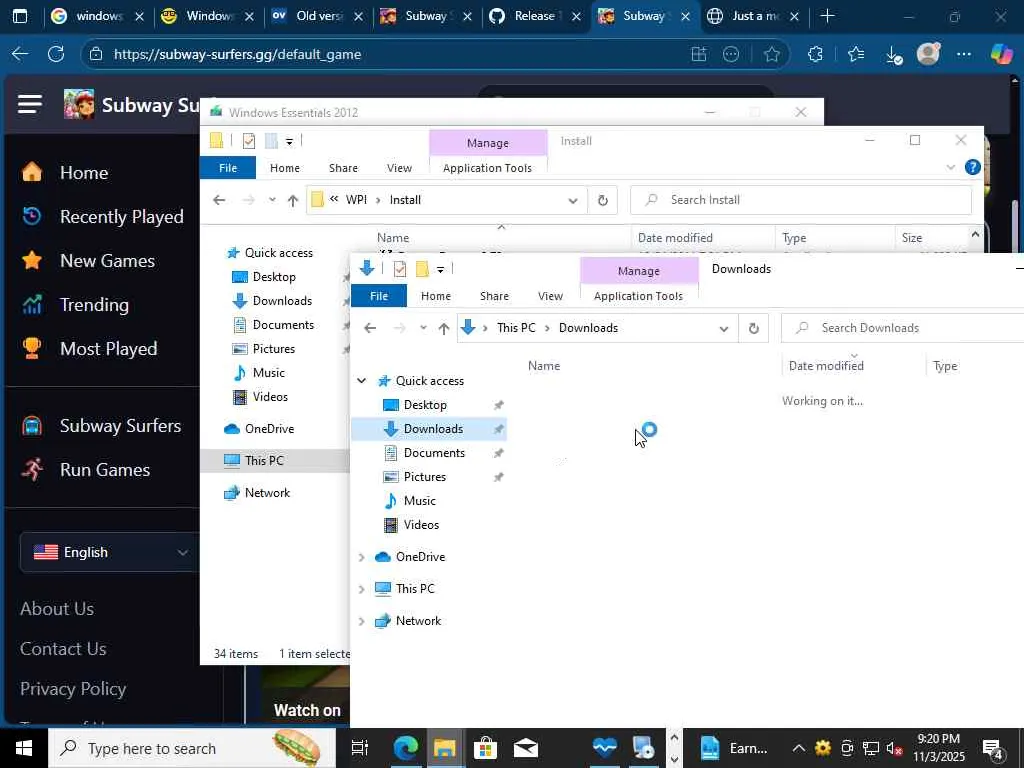
Task: Open Share ribbon tab in Downloads window
Action: 494,296
